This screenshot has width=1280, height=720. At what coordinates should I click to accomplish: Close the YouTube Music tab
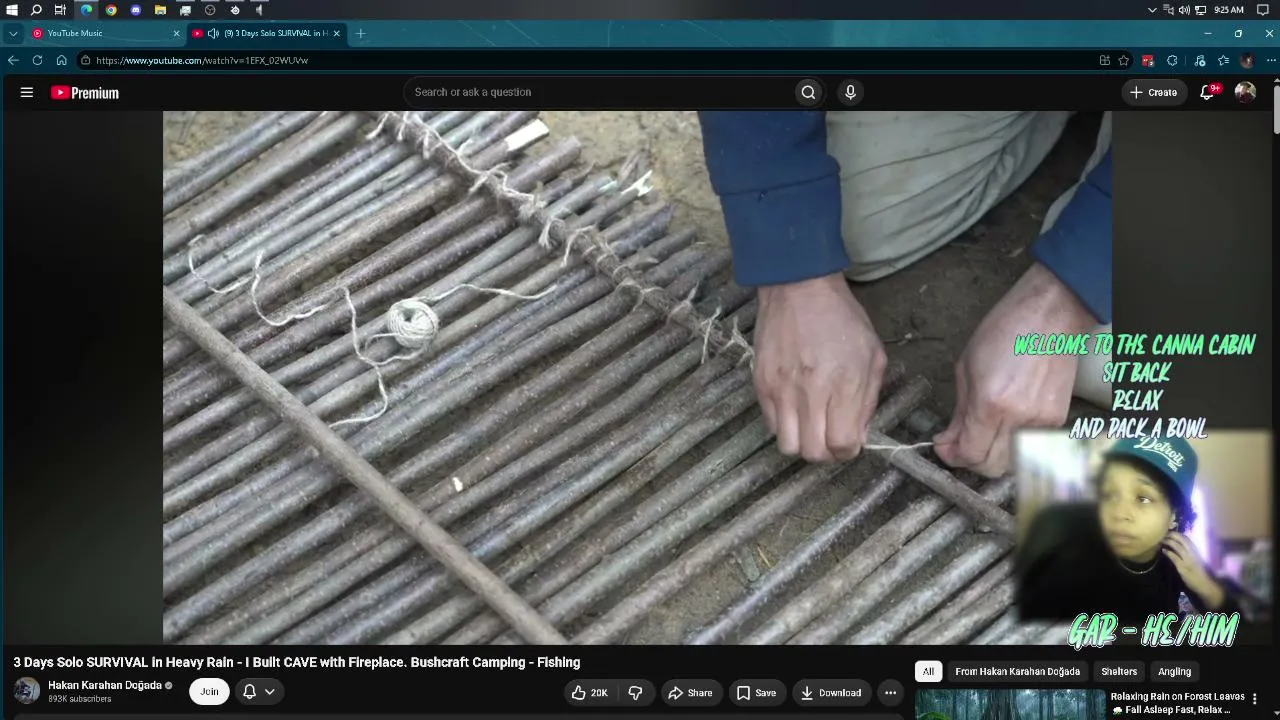click(x=176, y=33)
